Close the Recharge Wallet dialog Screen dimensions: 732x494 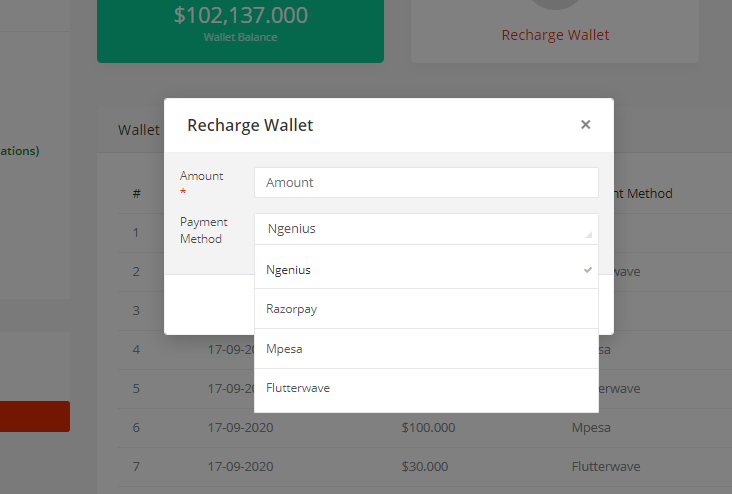click(x=585, y=125)
